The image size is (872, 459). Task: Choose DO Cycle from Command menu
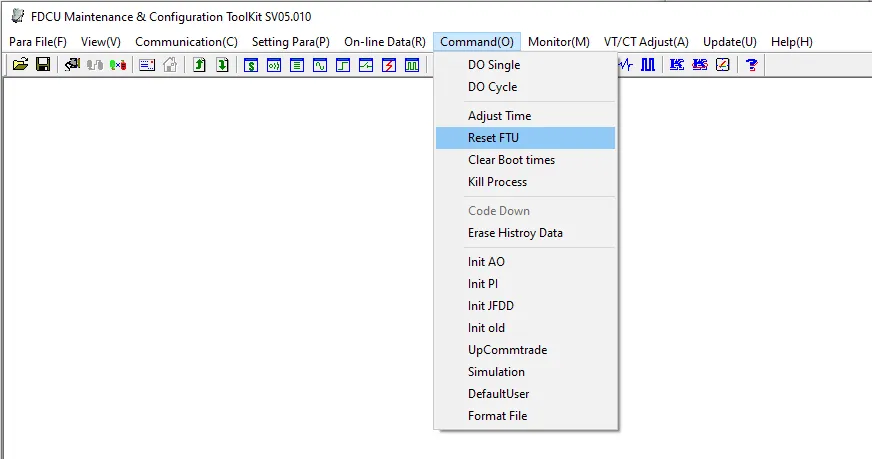(526, 87)
